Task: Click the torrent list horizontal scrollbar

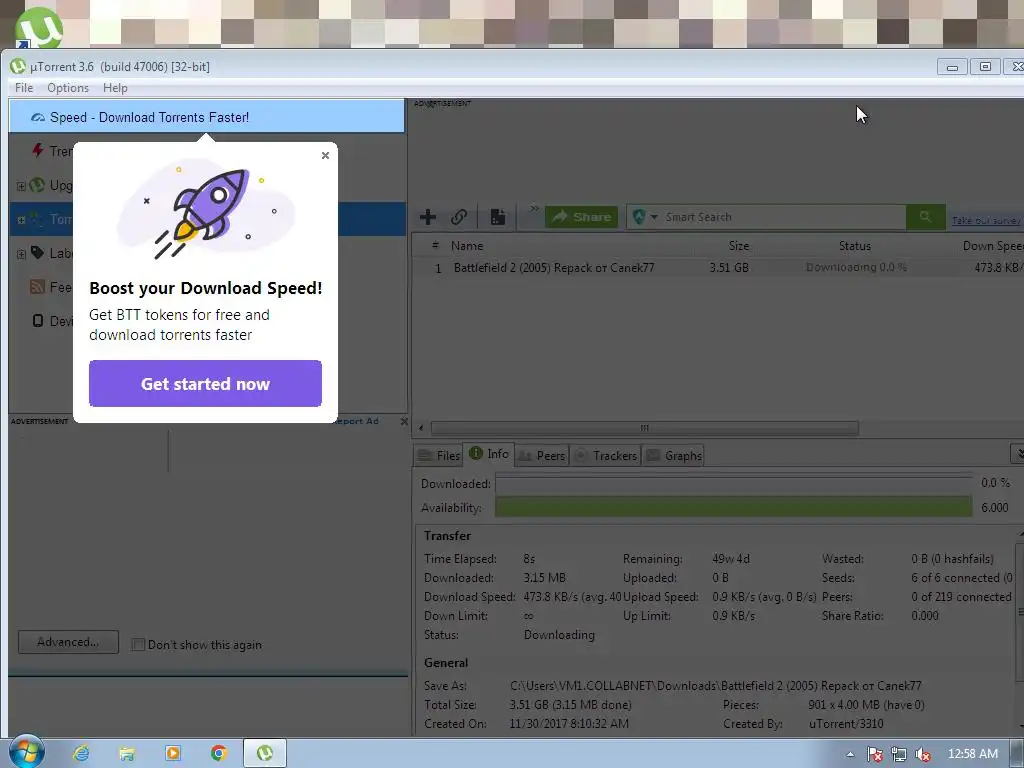Action: pyautogui.click(x=644, y=428)
